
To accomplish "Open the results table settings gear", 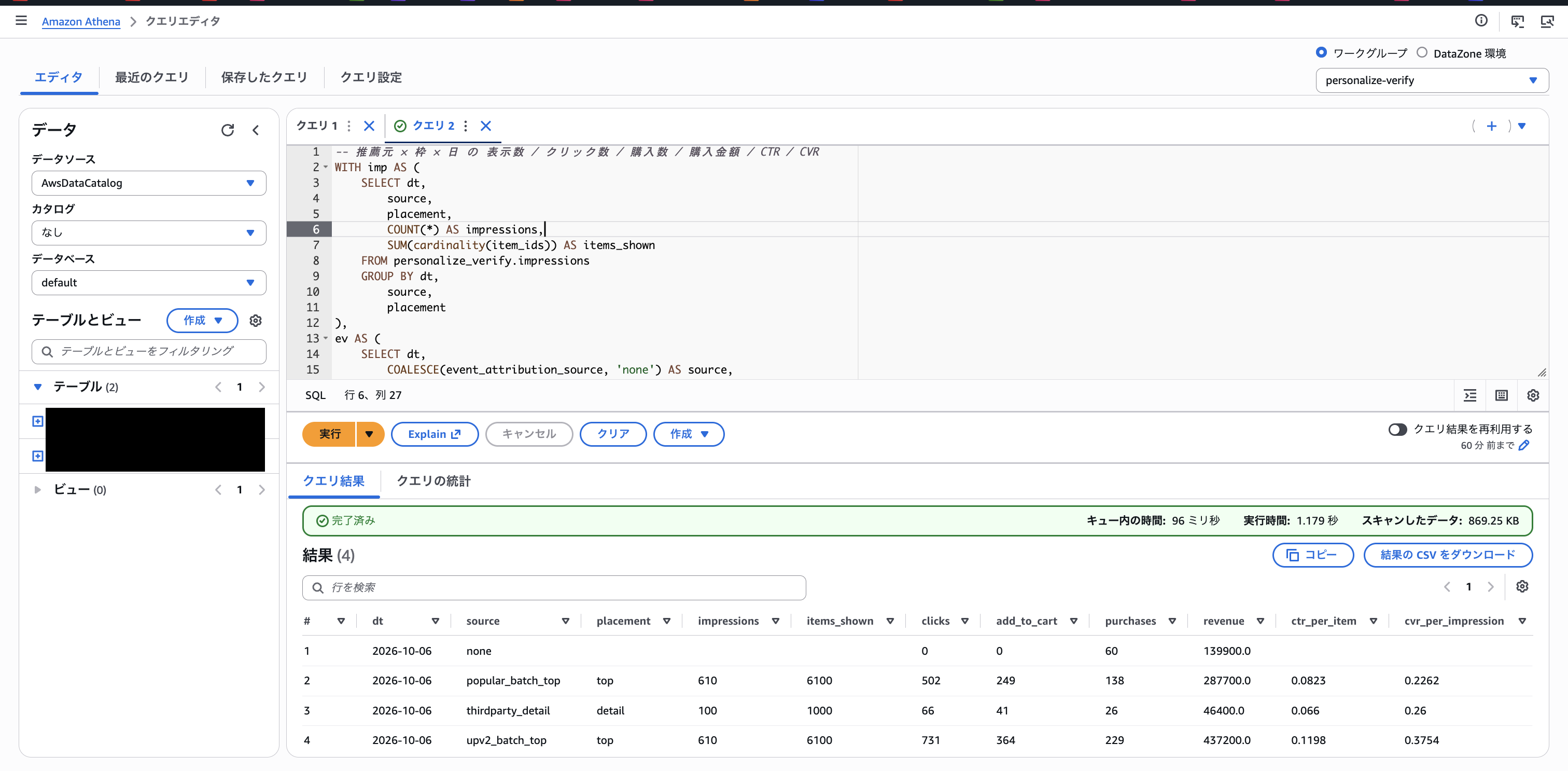I will point(1522,586).
